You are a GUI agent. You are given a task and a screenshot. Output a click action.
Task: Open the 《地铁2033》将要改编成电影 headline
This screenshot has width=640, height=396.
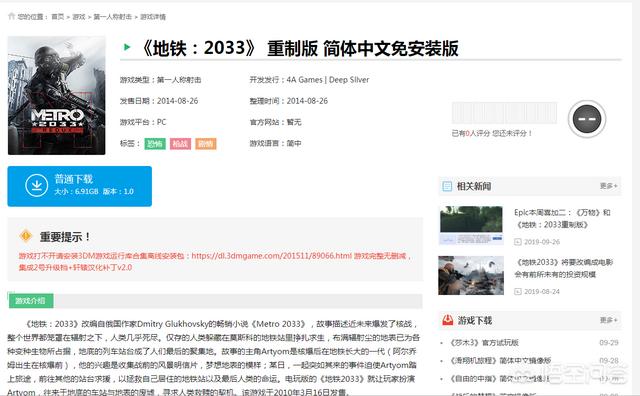coord(564,268)
